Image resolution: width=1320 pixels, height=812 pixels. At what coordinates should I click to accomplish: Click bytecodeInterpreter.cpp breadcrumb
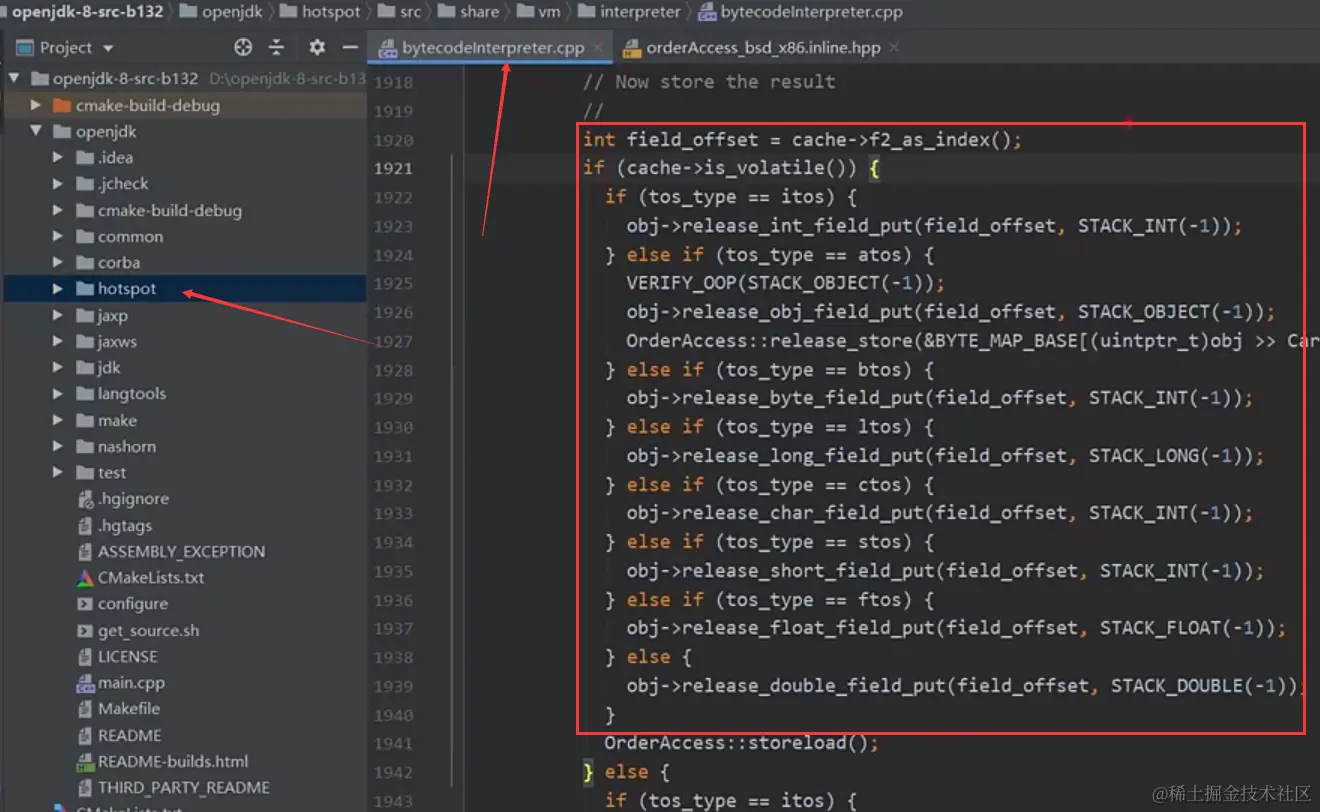click(x=800, y=12)
